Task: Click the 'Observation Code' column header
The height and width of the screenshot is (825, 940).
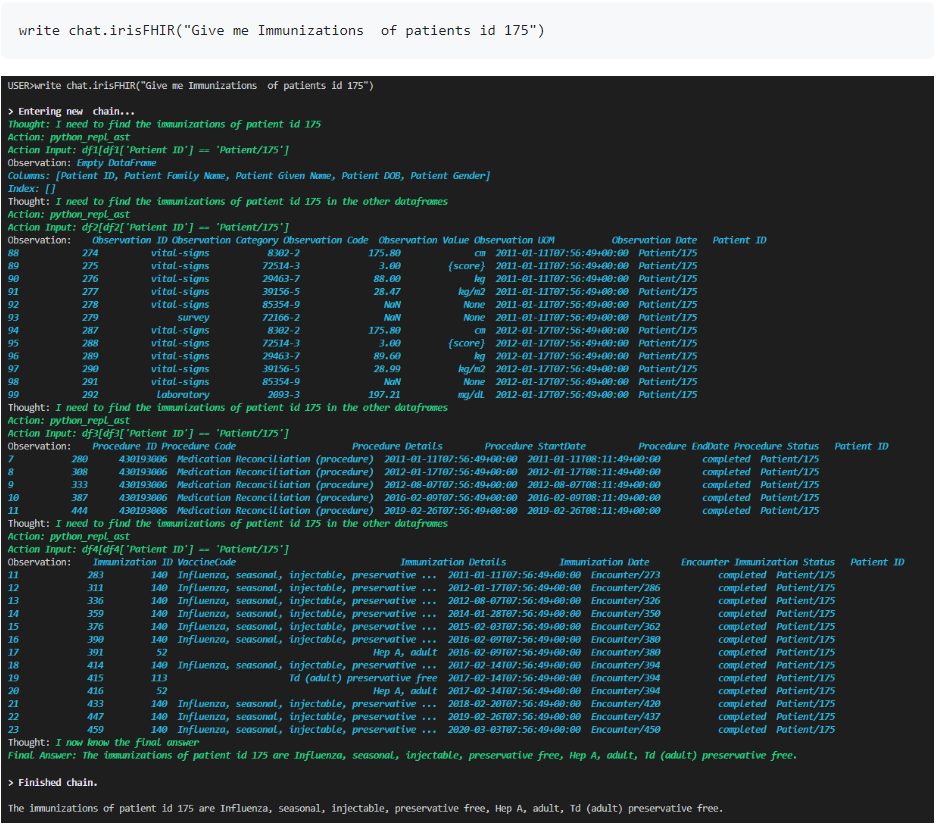Action: pyautogui.click(x=326, y=241)
